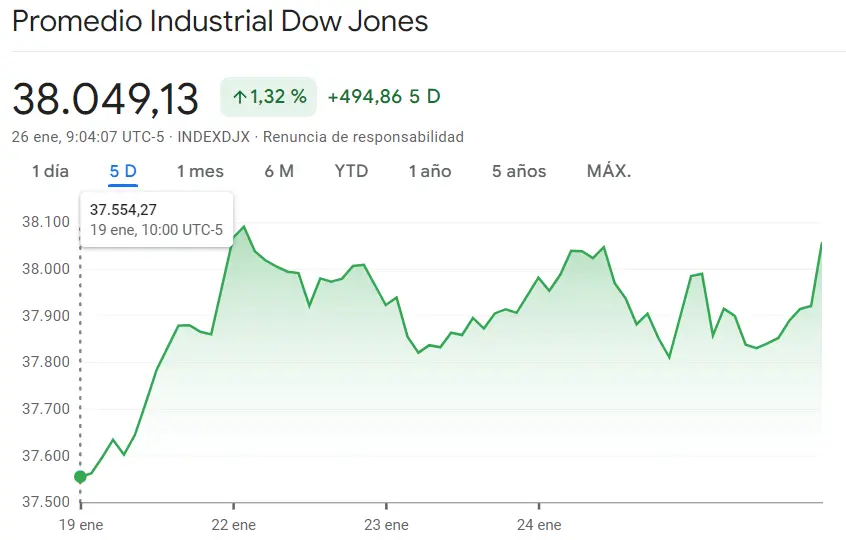Viewport: 846px width, 540px height.
Task: Click the green upward arrow in the percentage badge
Action: (x=239, y=97)
